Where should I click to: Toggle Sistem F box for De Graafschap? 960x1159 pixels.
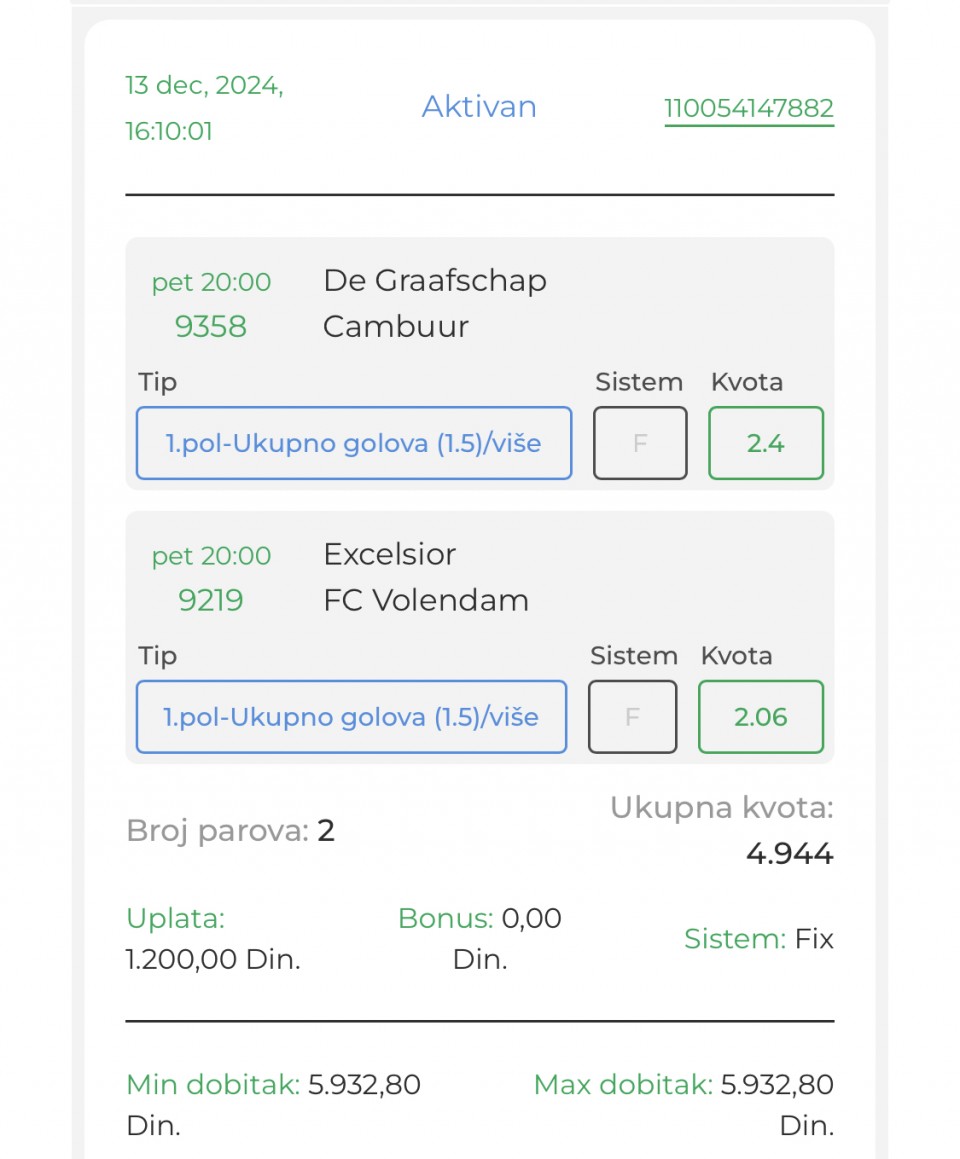[640, 443]
